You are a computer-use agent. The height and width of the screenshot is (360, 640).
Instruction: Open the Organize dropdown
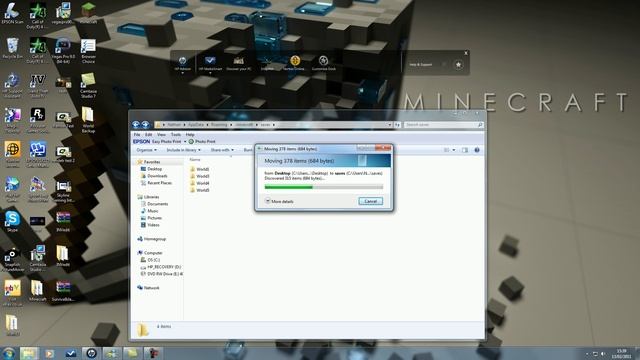(x=146, y=150)
